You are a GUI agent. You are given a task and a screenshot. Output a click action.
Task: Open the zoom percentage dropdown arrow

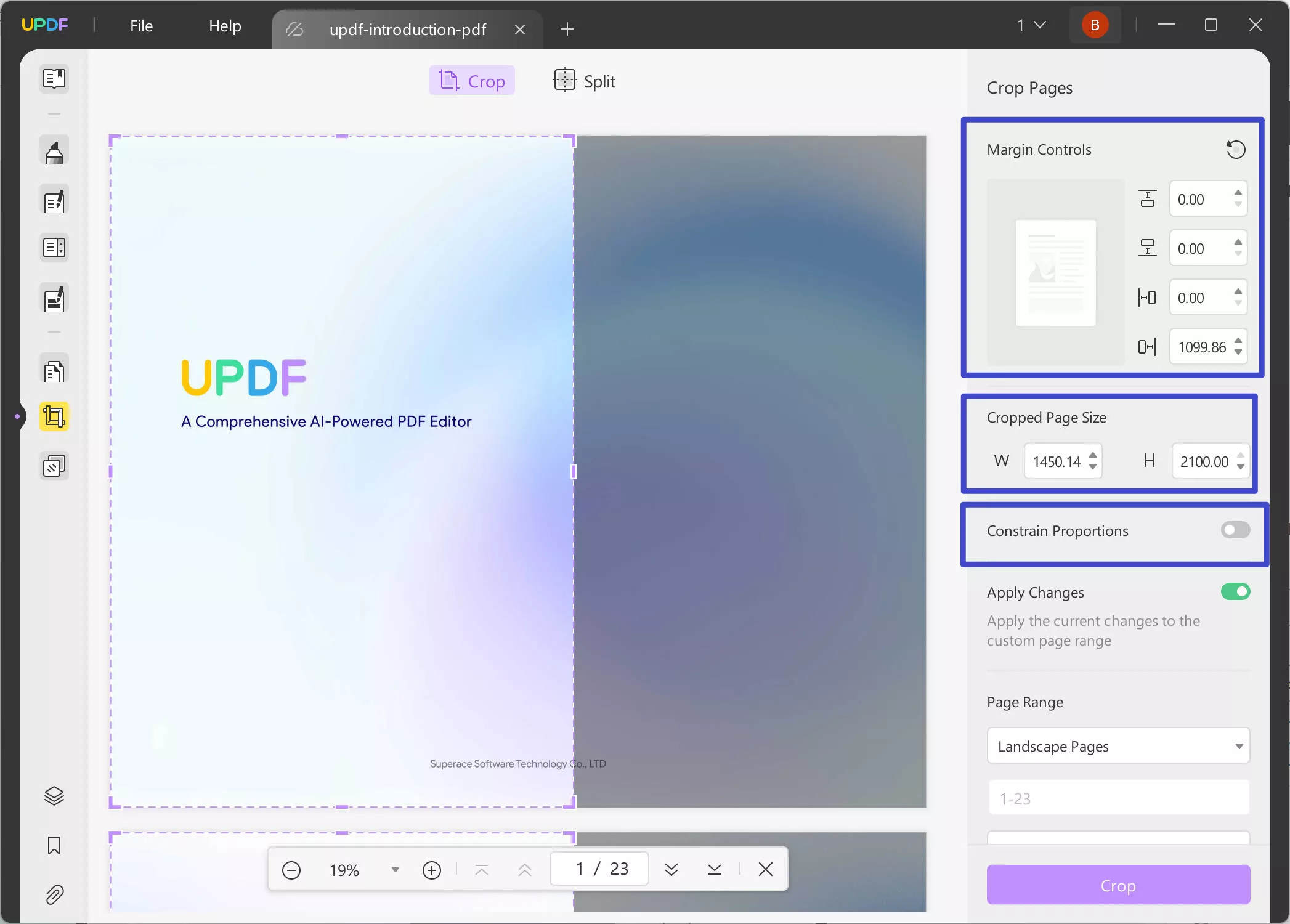(x=396, y=870)
